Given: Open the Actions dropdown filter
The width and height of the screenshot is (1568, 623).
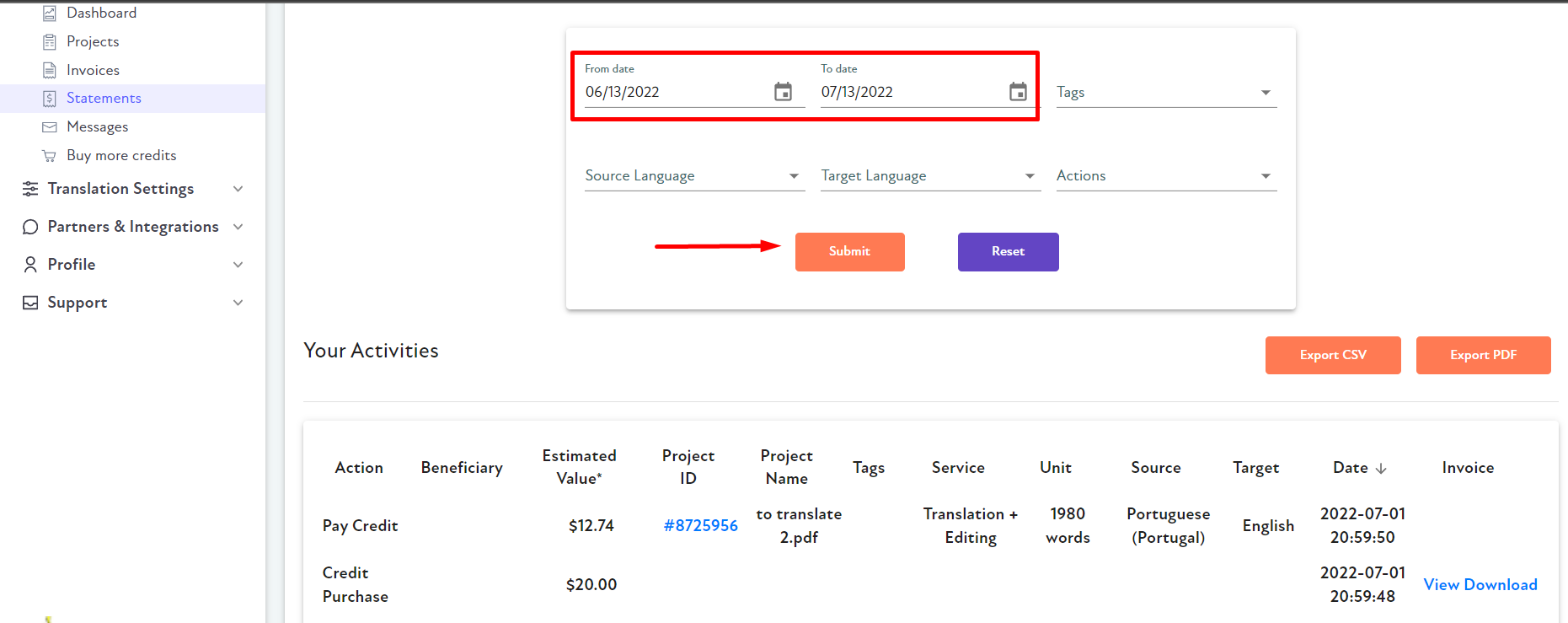Looking at the screenshot, I should (1166, 176).
